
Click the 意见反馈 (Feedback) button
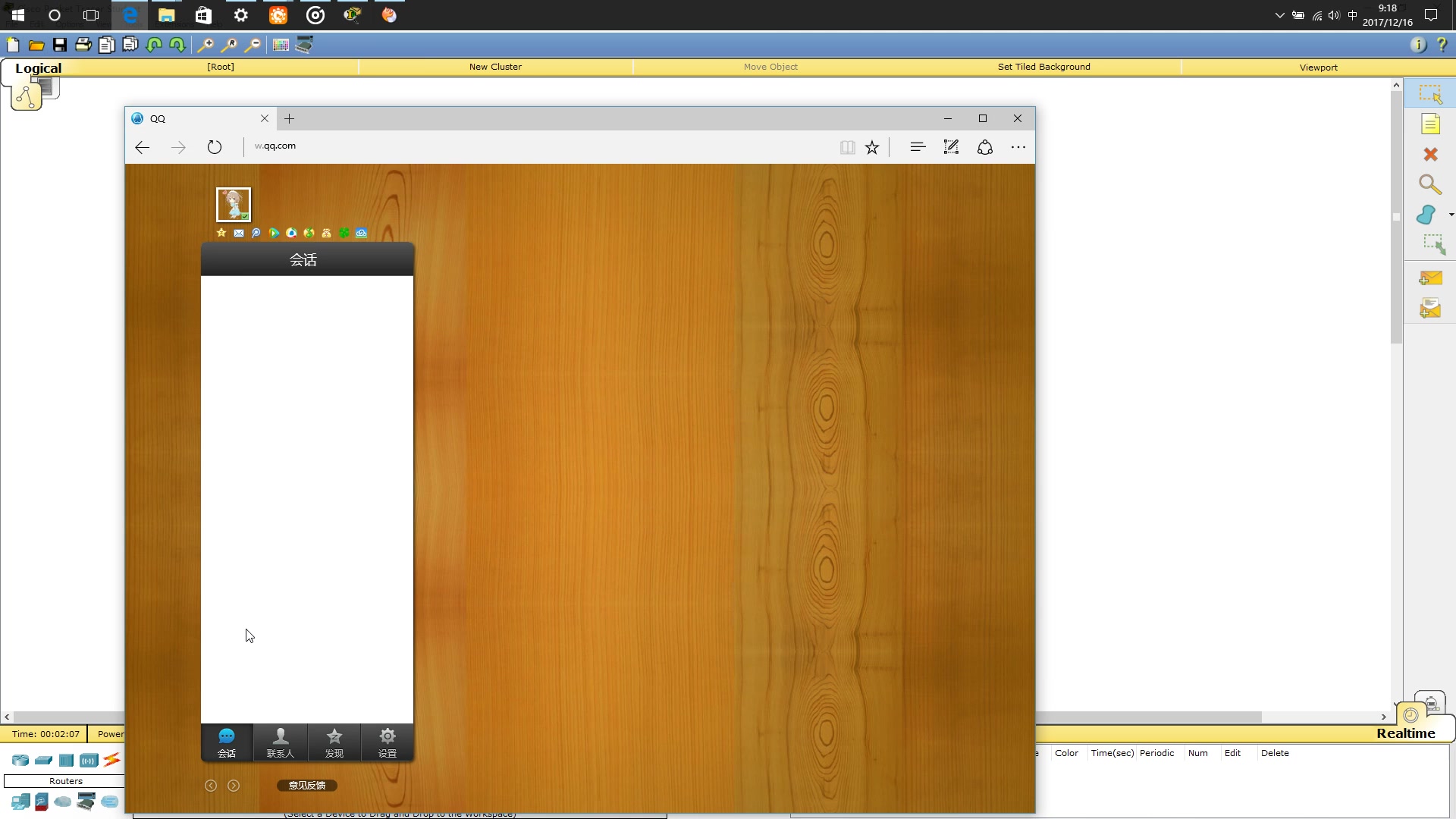(306, 785)
